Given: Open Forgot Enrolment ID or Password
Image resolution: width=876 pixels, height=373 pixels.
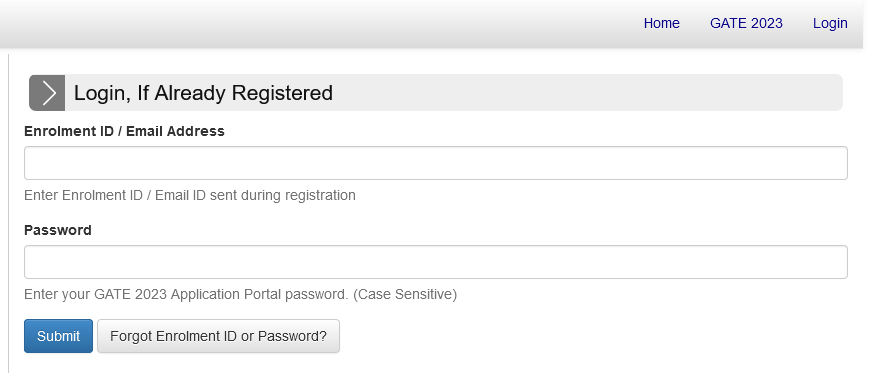Looking at the screenshot, I should pos(218,336).
